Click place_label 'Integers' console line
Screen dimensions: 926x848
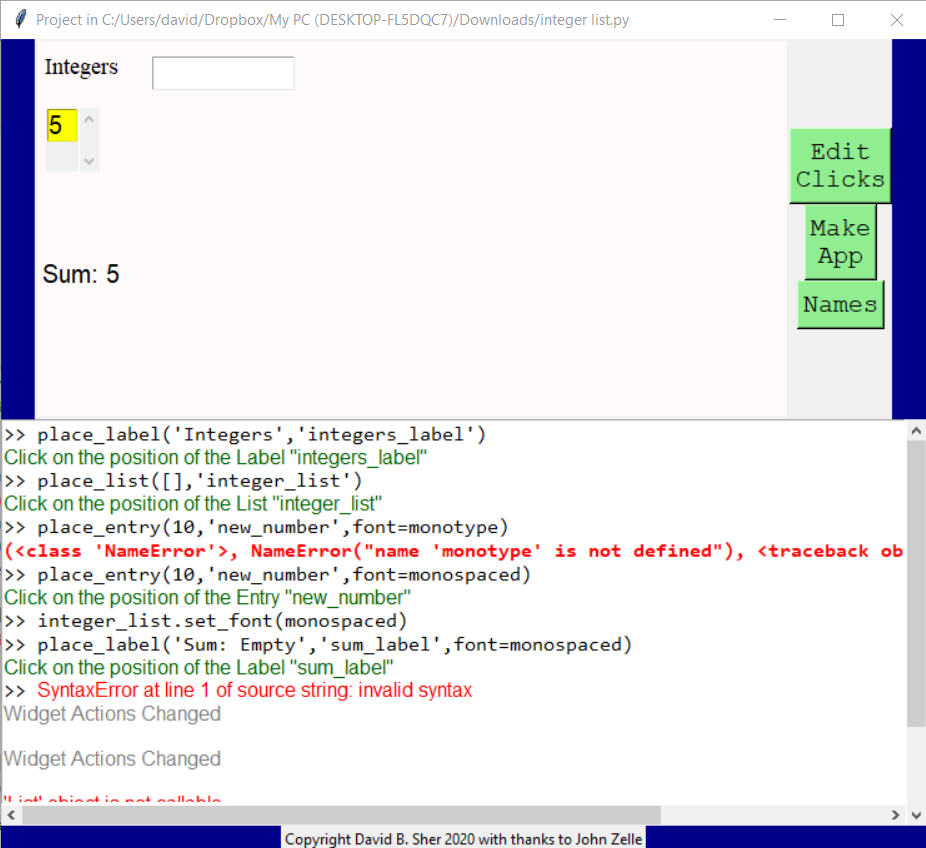pos(245,435)
